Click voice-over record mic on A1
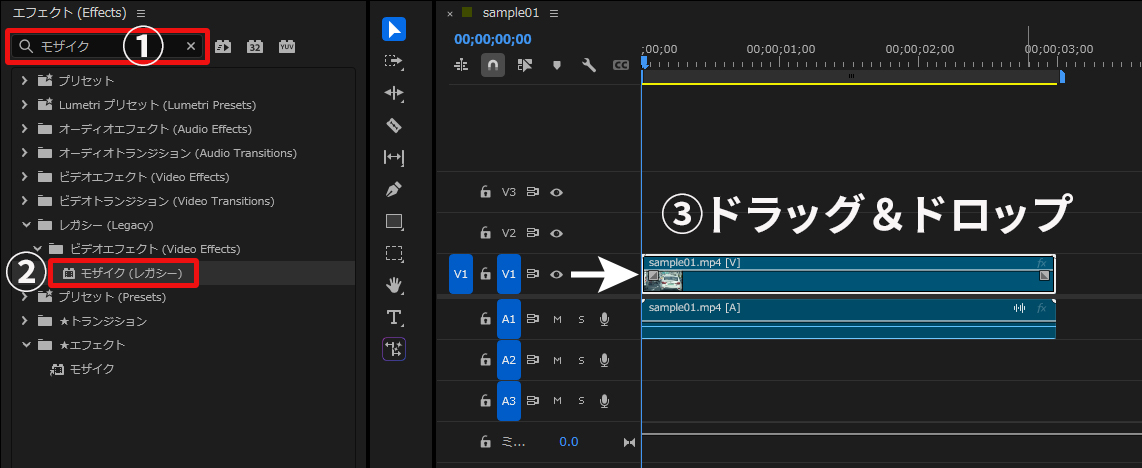This screenshot has width=1142, height=468. click(x=605, y=319)
